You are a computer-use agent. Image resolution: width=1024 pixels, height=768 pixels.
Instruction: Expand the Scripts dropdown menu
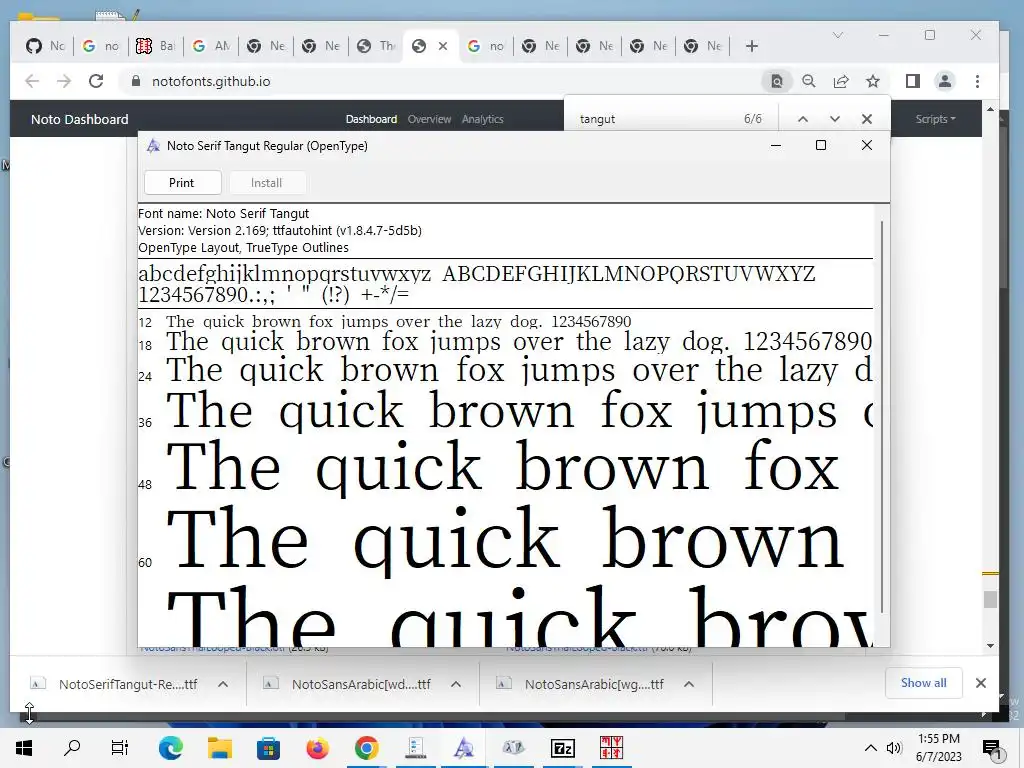click(x=935, y=119)
